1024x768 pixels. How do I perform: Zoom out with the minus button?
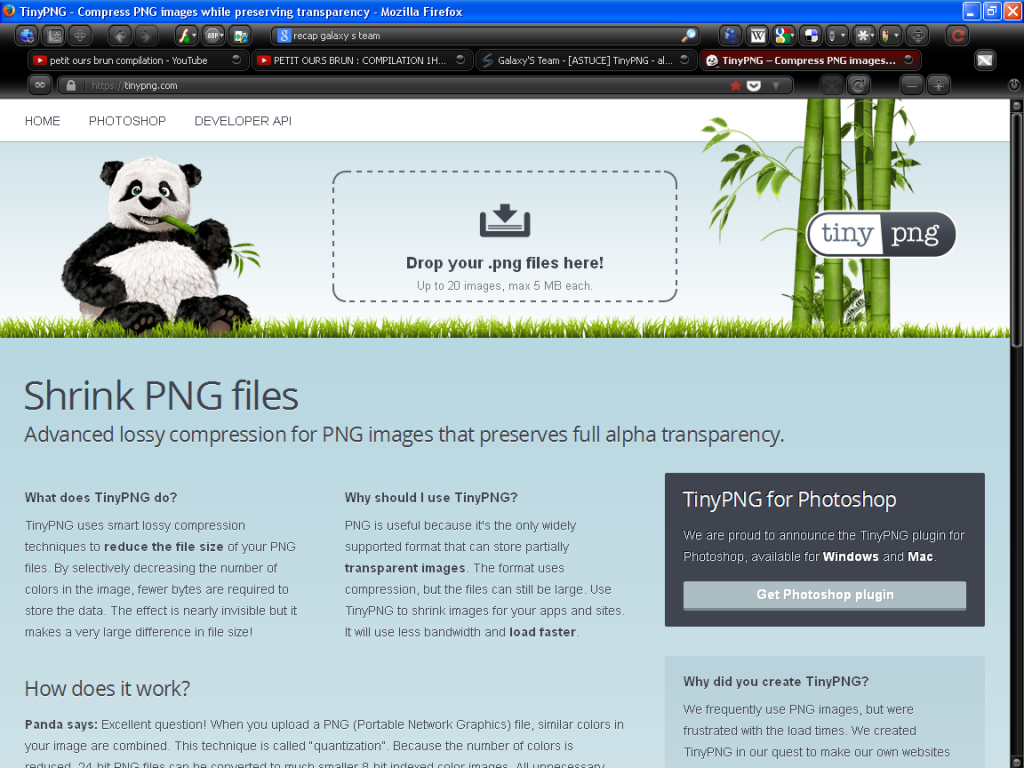point(912,85)
